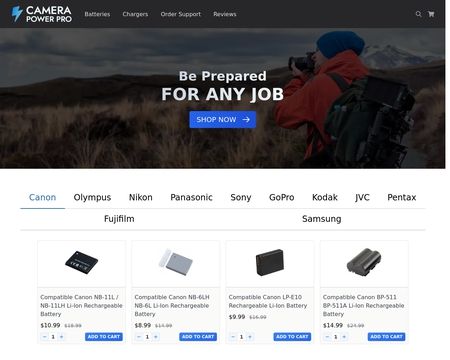
Task: Open the Canon NB-6LH battery image
Action: tap(176, 262)
